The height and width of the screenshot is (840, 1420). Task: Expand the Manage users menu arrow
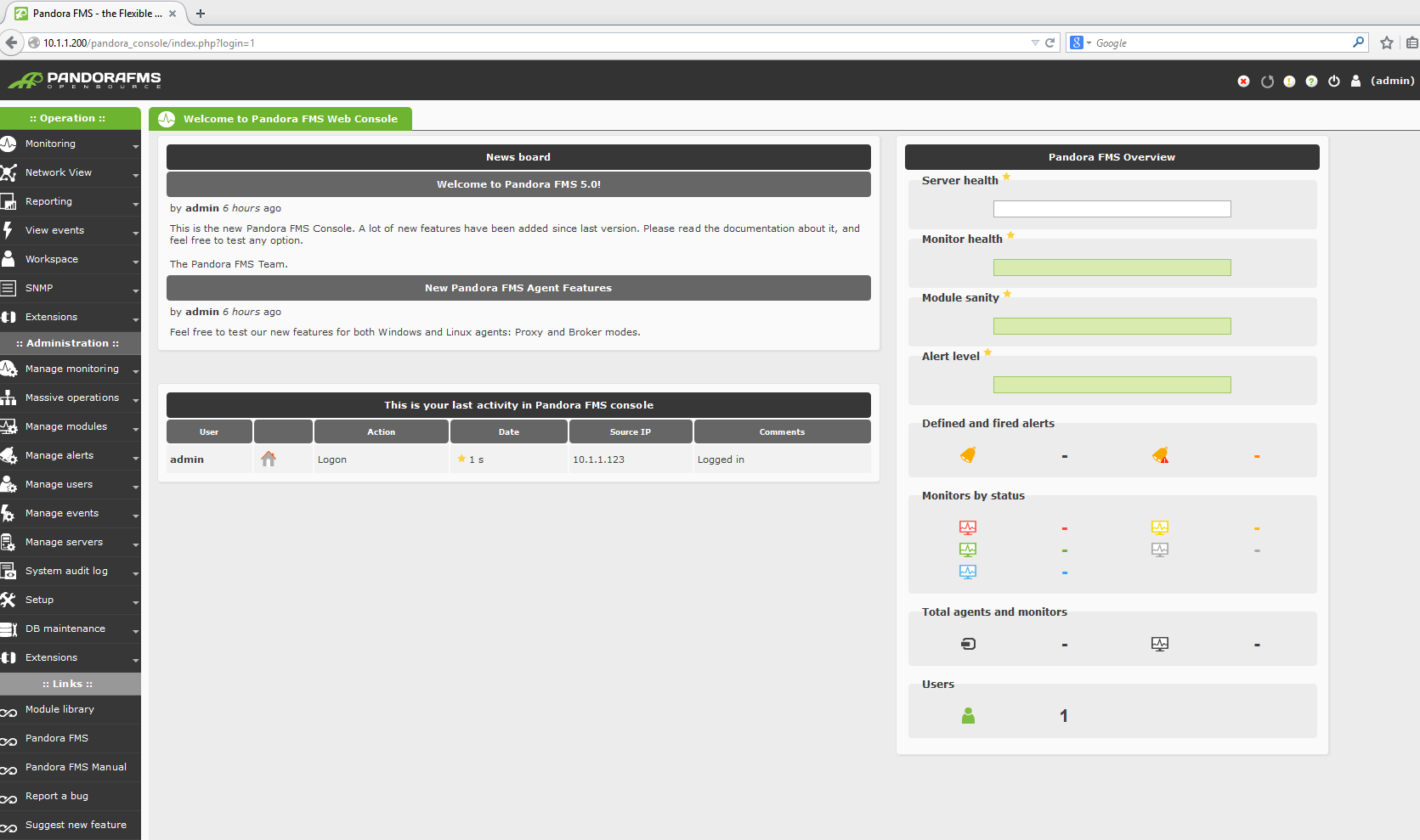(135, 488)
